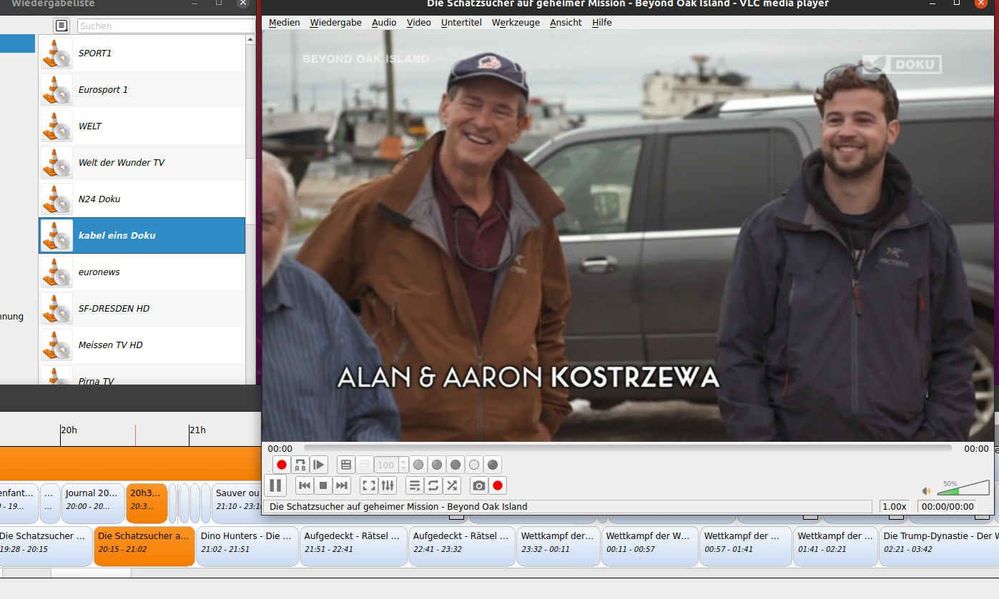Pause the video playback
The height and width of the screenshot is (599, 999).
276,486
